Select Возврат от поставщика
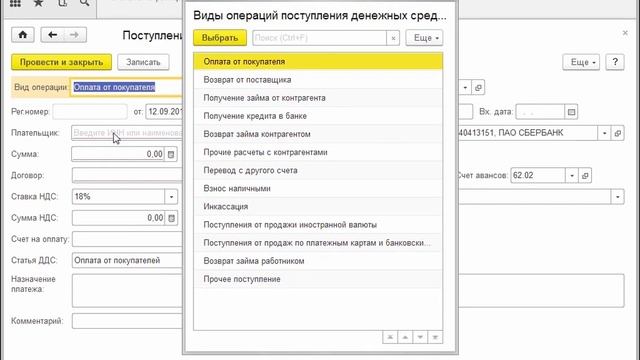 pos(318,80)
